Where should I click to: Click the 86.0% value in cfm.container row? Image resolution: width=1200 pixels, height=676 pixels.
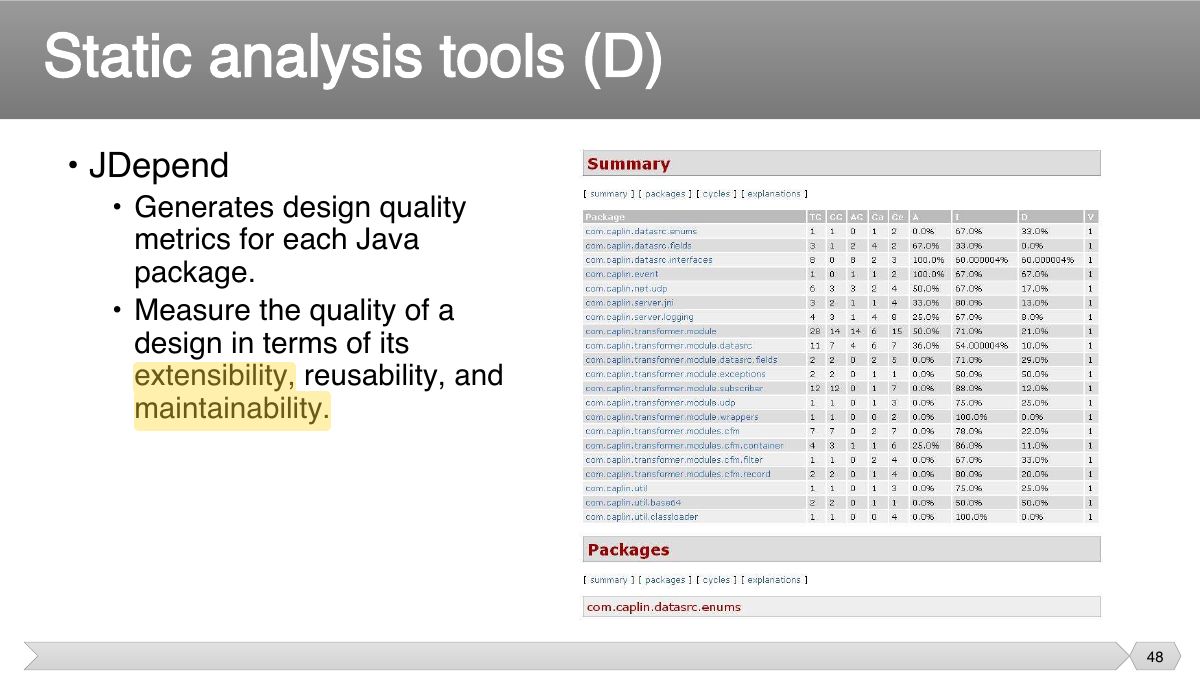pyautogui.click(x=969, y=445)
